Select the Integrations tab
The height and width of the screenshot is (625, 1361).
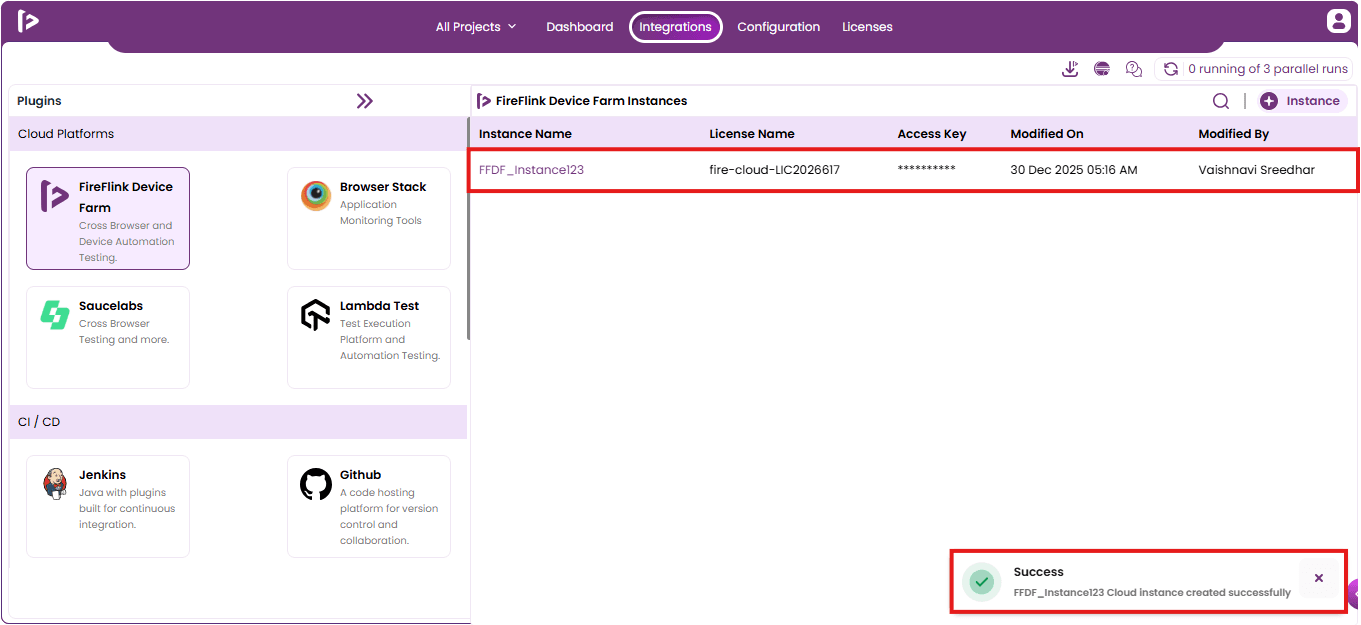pyautogui.click(x=676, y=27)
